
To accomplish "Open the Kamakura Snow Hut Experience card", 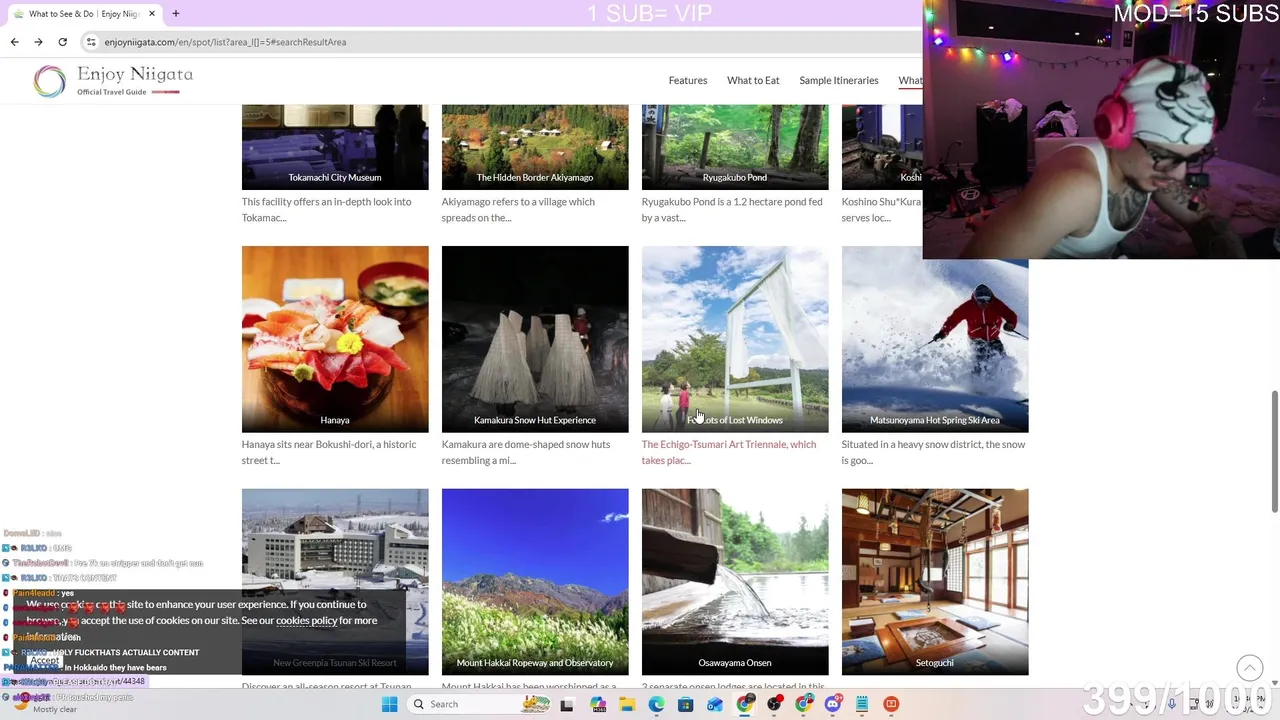I will [x=535, y=339].
